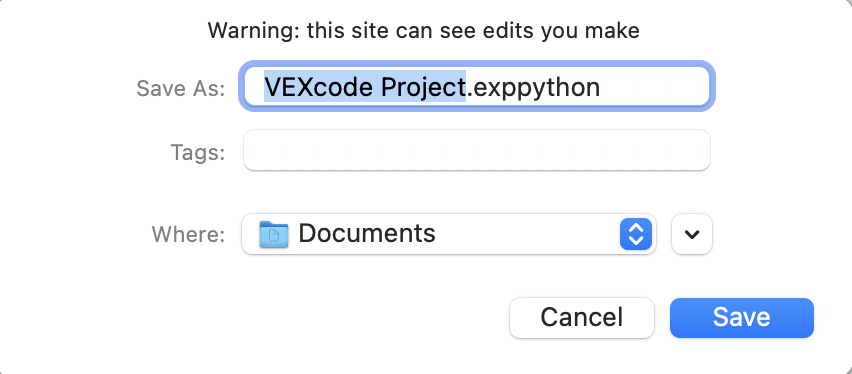Click the word "Warning:" in the header
This screenshot has width=852, height=374.
253,30
